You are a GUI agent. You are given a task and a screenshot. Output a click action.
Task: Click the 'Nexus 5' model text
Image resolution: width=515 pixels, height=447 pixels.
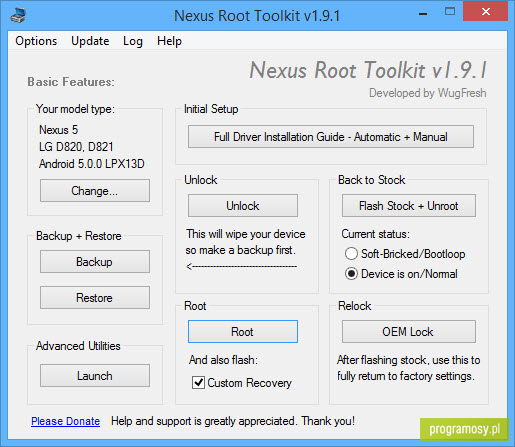(58, 130)
